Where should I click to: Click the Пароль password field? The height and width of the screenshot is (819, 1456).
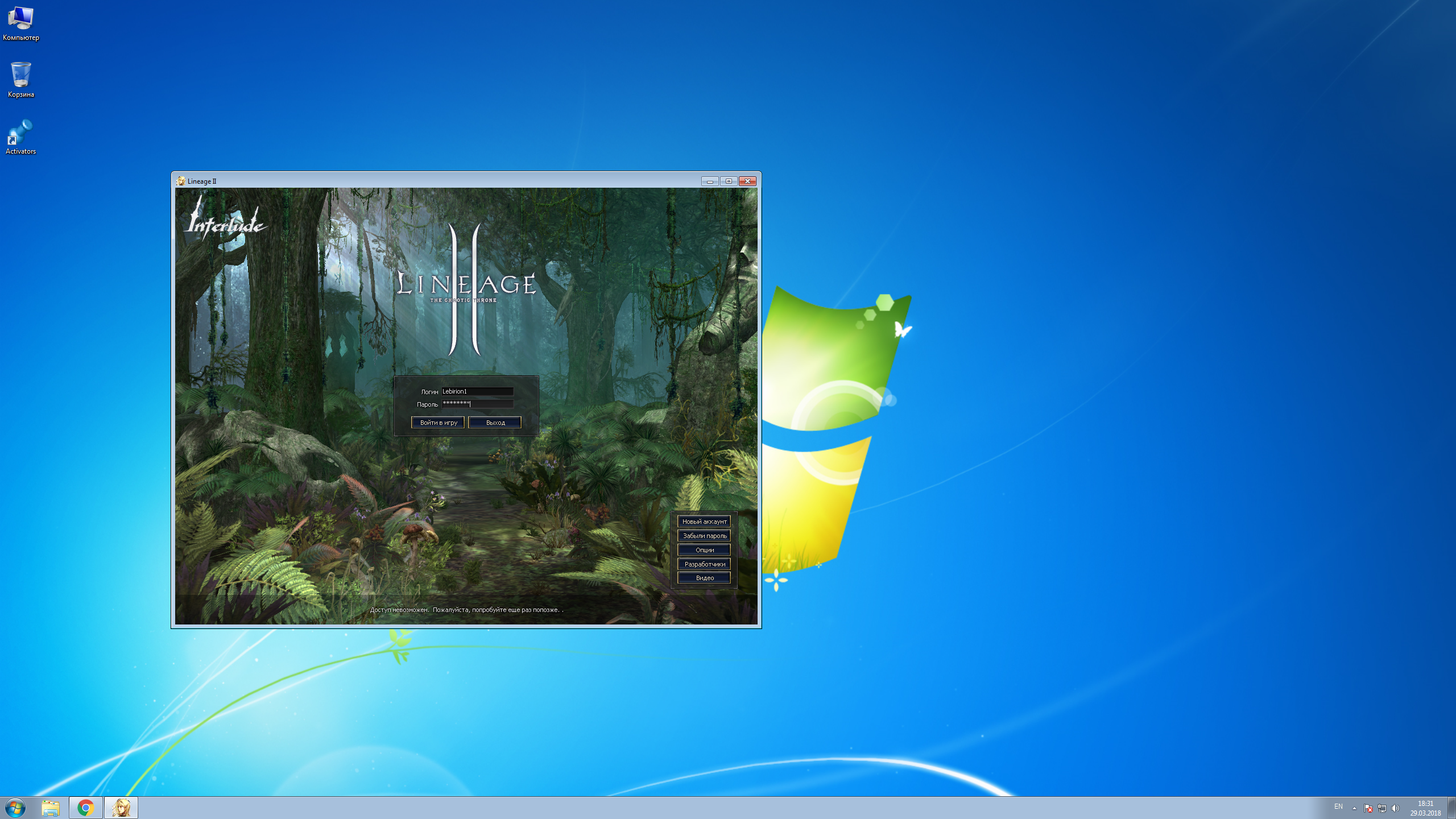tap(478, 404)
